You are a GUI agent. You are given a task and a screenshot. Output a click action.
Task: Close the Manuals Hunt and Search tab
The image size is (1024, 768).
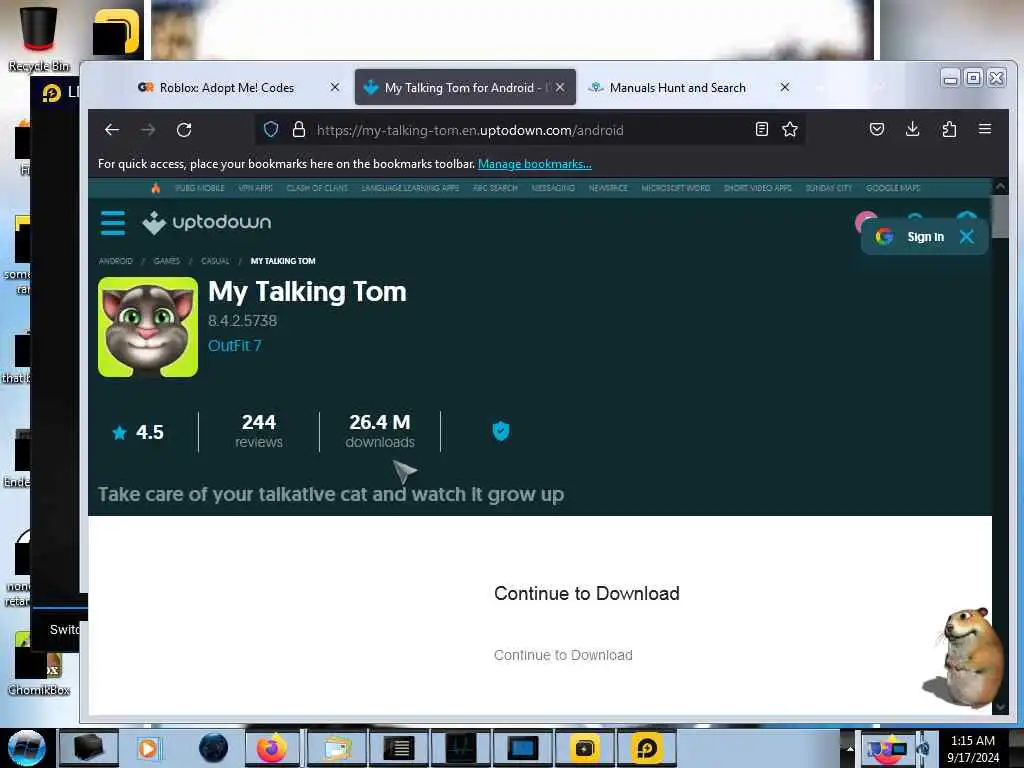click(785, 87)
